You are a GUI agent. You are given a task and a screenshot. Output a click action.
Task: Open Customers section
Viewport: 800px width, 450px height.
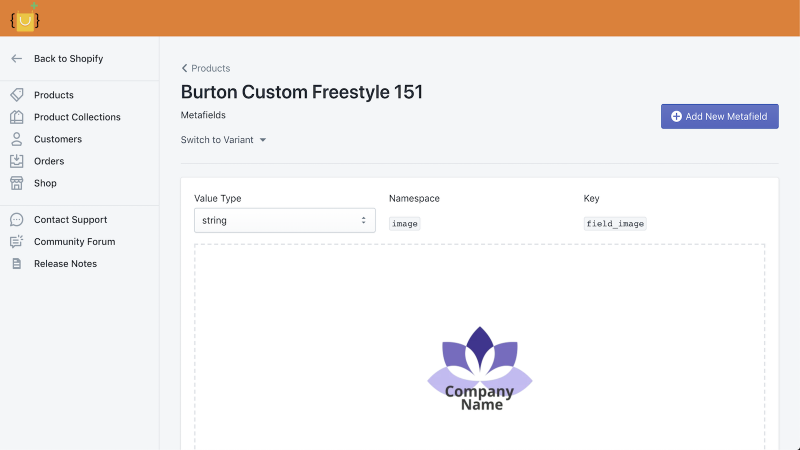click(x=58, y=139)
